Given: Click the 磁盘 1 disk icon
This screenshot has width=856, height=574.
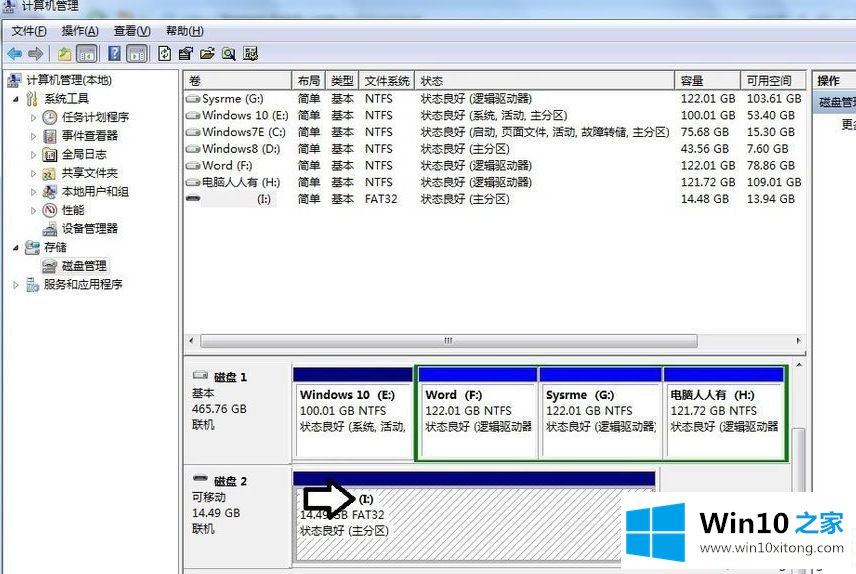Looking at the screenshot, I should 200,375.
